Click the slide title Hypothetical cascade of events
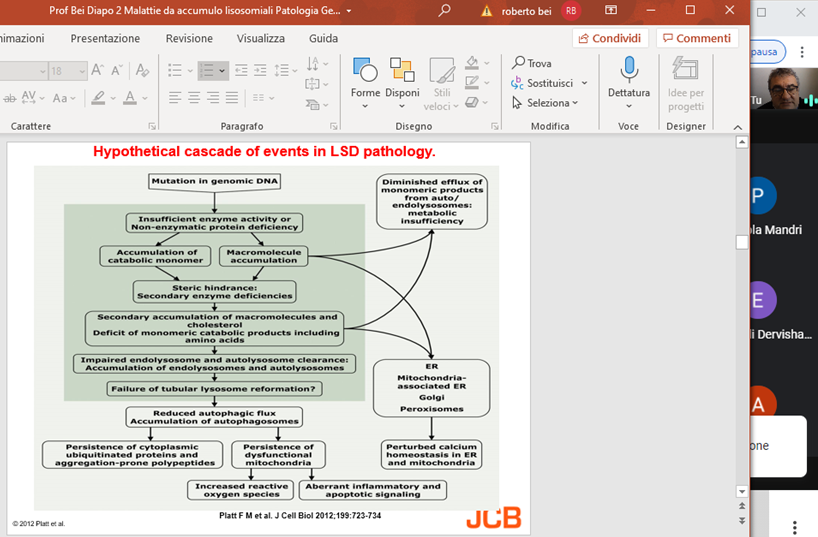818x537 pixels. [264, 151]
